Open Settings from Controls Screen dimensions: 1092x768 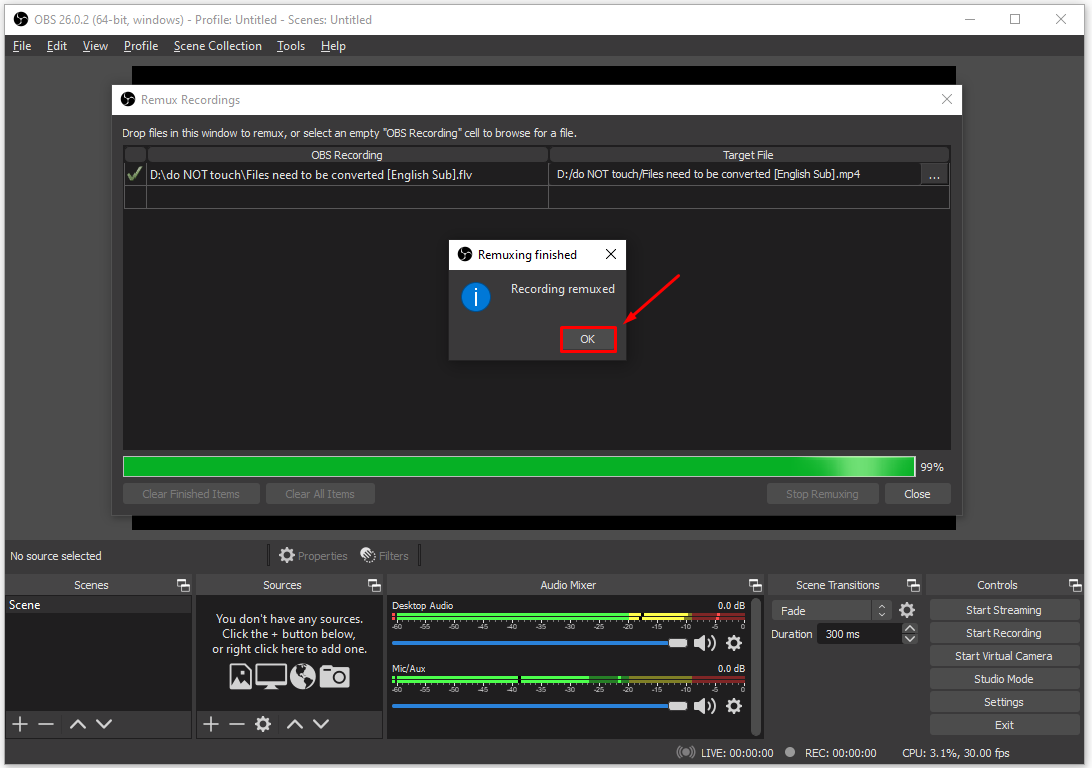[1004, 702]
